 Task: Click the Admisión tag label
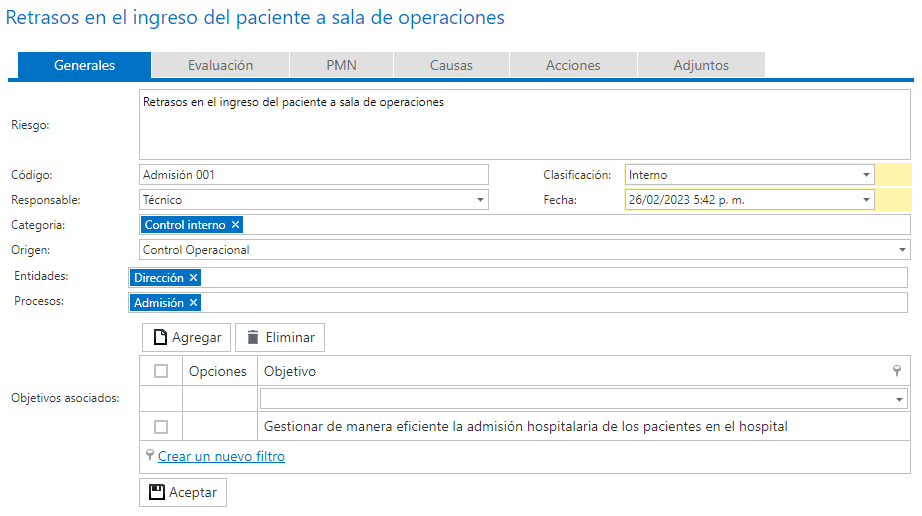[x=159, y=303]
